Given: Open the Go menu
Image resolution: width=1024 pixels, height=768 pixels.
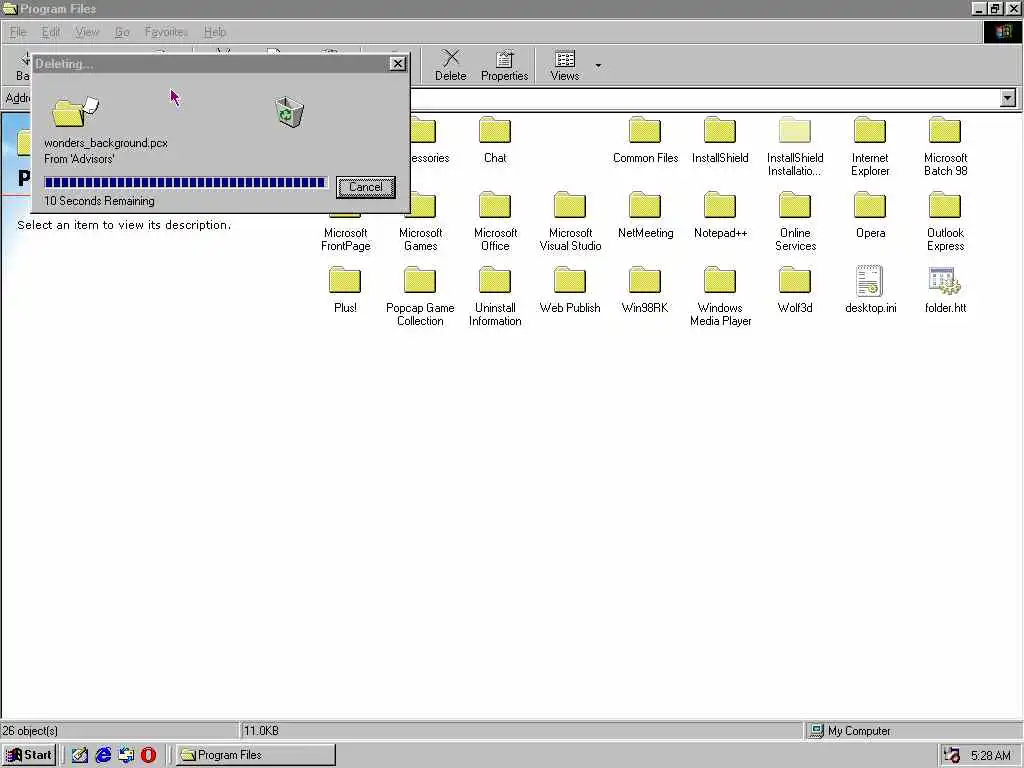Looking at the screenshot, I should (x=121, y=31).
